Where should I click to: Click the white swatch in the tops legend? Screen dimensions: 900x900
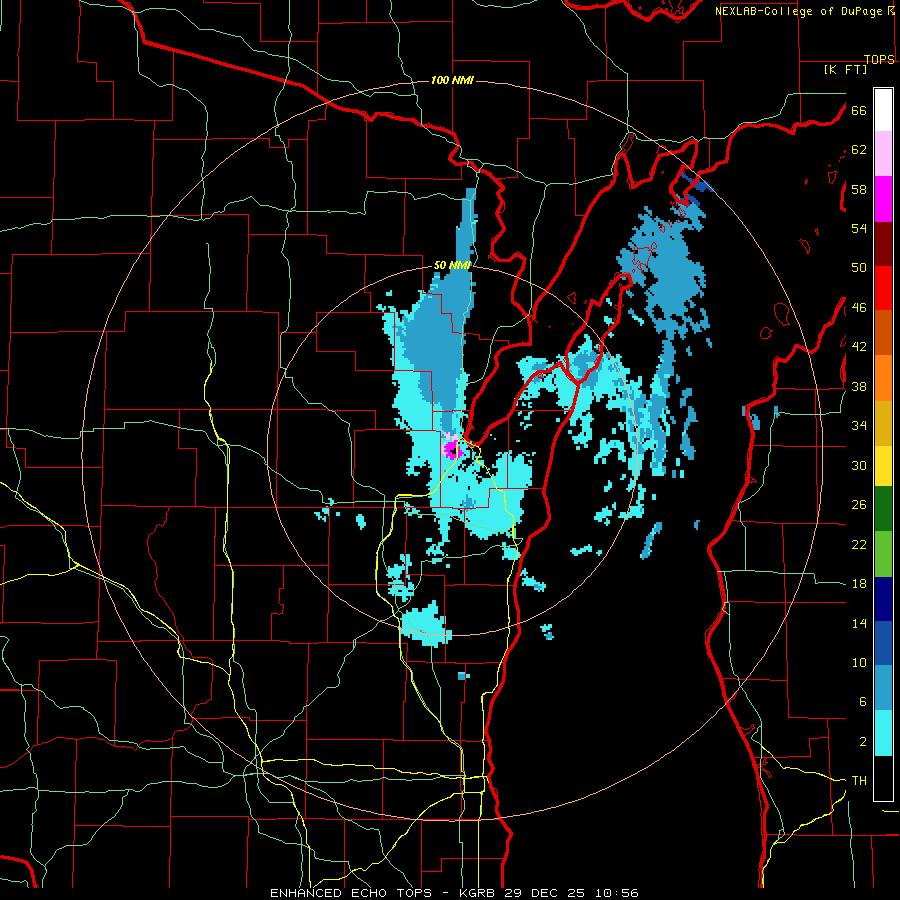tap(883, 110)
